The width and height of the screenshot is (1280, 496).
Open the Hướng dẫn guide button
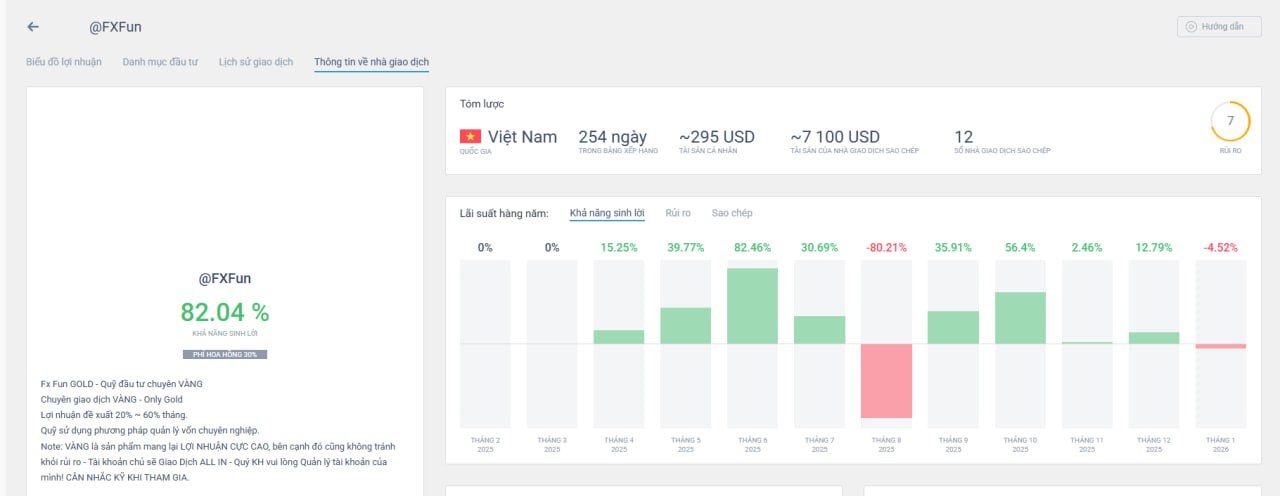[1219, 27]
